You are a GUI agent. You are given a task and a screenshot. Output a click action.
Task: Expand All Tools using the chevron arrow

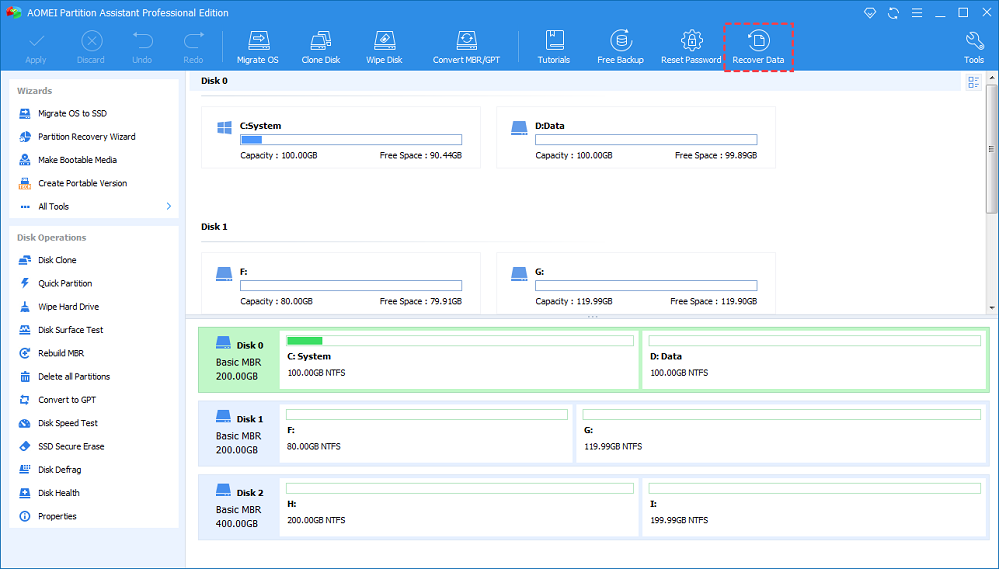[169, 206]
